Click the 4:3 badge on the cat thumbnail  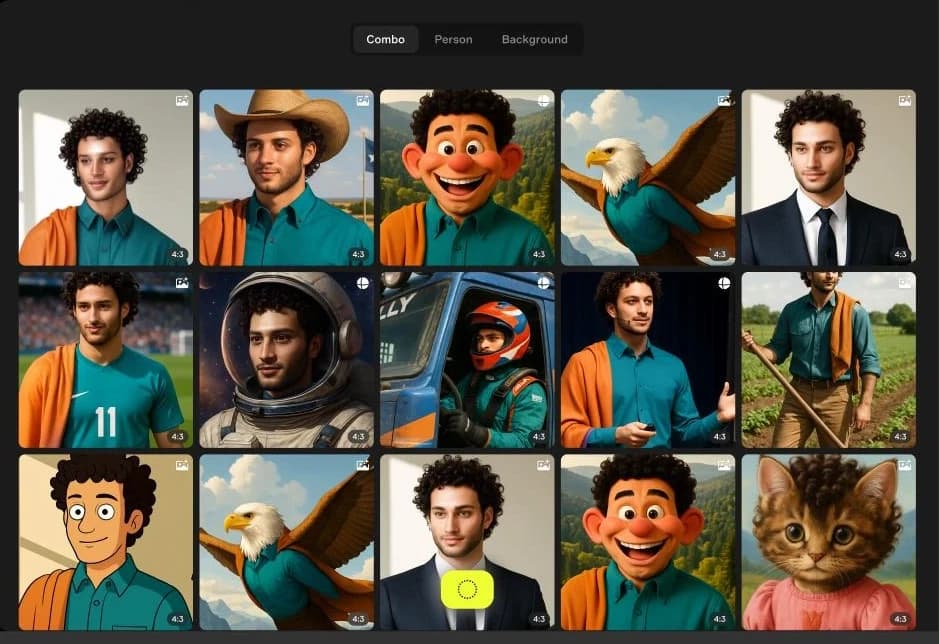(x=900, y=619)
